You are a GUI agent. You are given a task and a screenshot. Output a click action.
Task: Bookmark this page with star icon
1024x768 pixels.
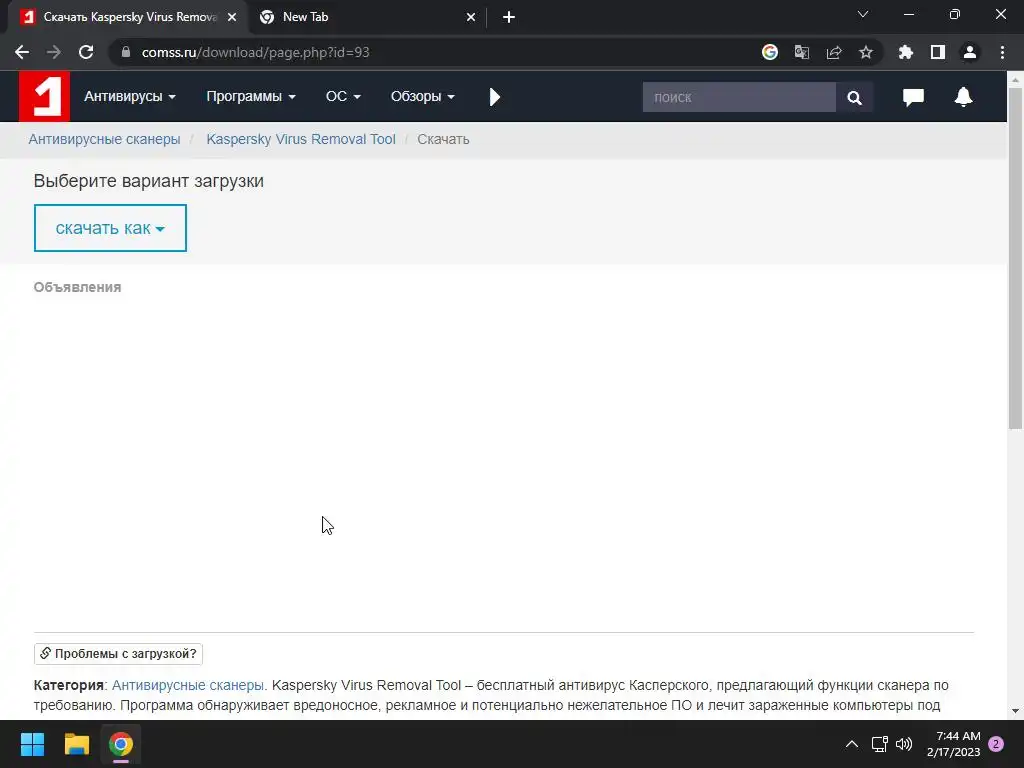click(866, 52)
